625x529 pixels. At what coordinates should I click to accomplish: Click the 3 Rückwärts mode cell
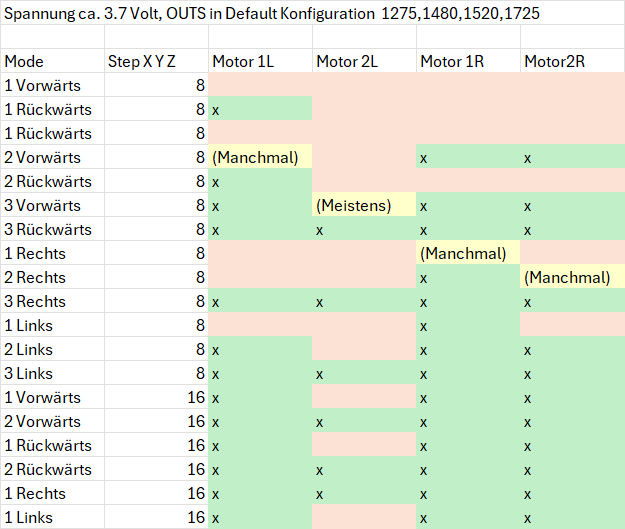point(53,229)
